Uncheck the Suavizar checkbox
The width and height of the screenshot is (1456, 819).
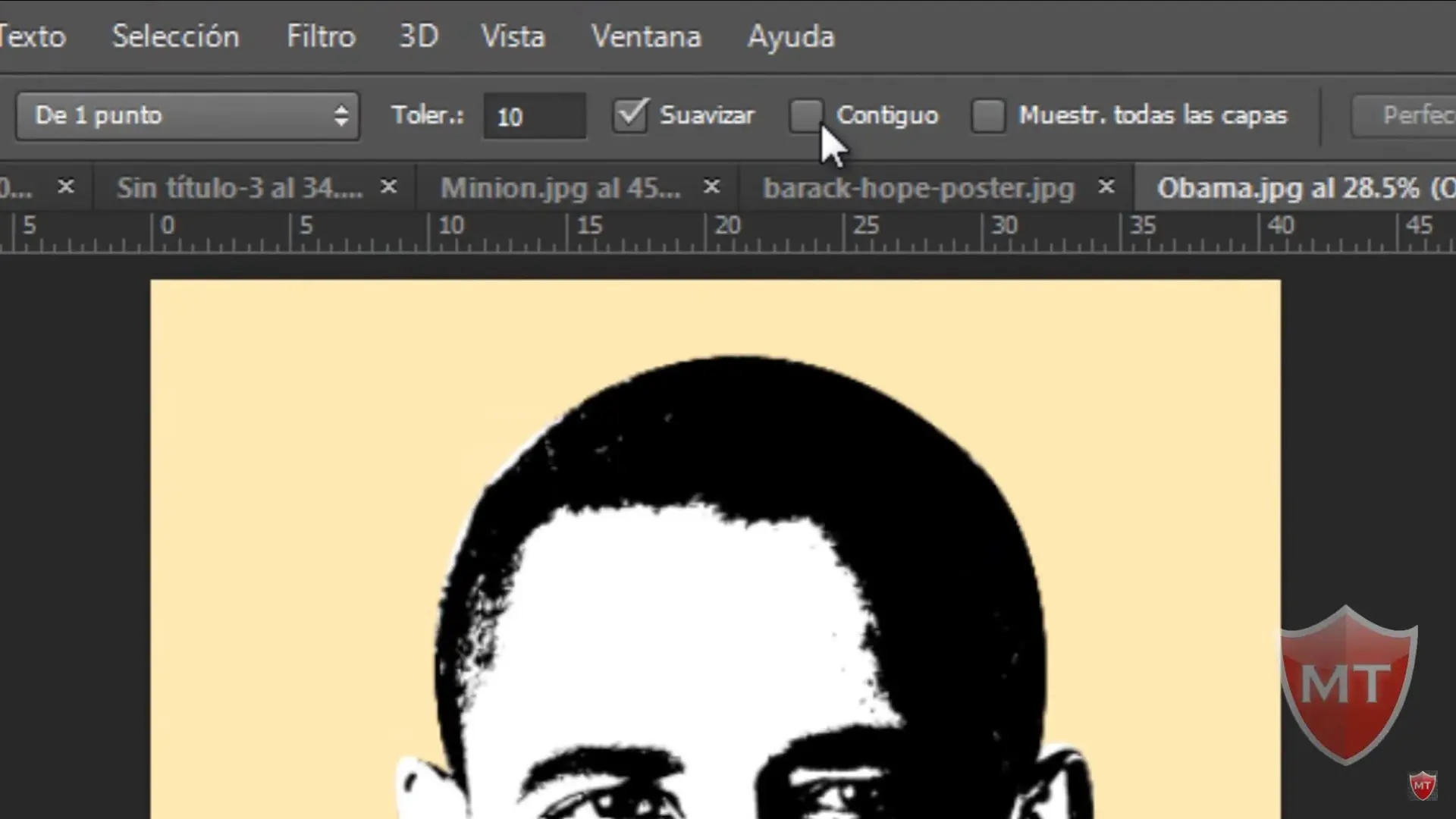(x=631, y=116)
